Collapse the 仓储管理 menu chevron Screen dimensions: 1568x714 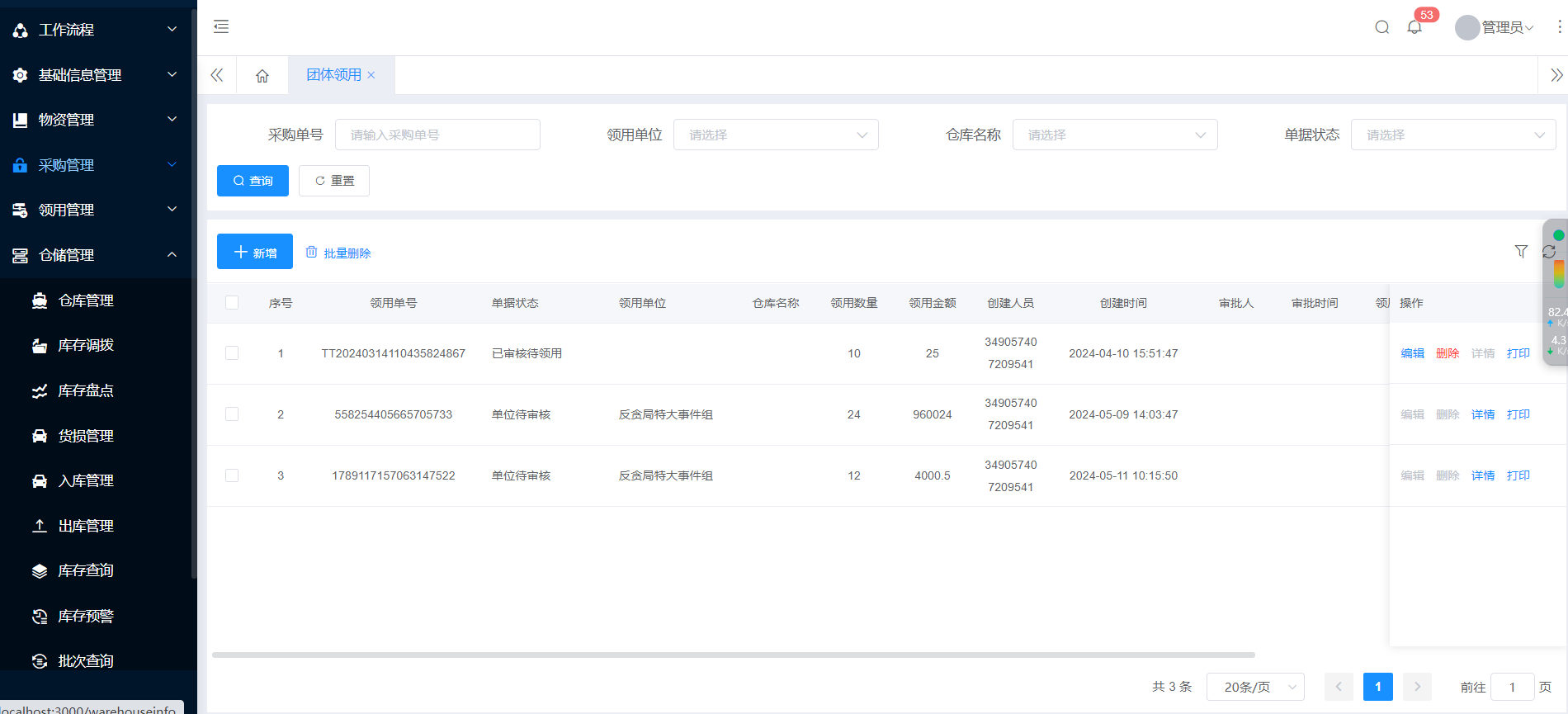(x=172, y=254)
